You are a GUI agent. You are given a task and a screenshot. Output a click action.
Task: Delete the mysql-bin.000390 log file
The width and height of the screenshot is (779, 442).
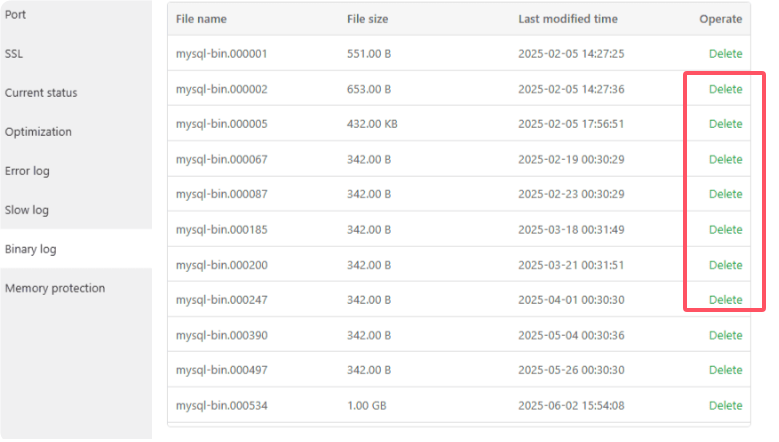click(x=725, y=335)
